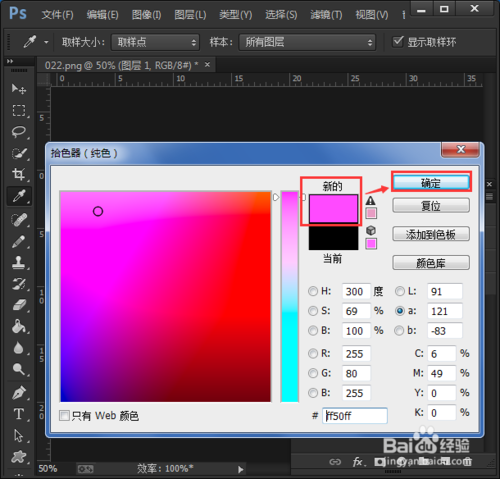Click the layer style fx icon
This screenshot has width=500, height=479.
(x=358, y=462)
